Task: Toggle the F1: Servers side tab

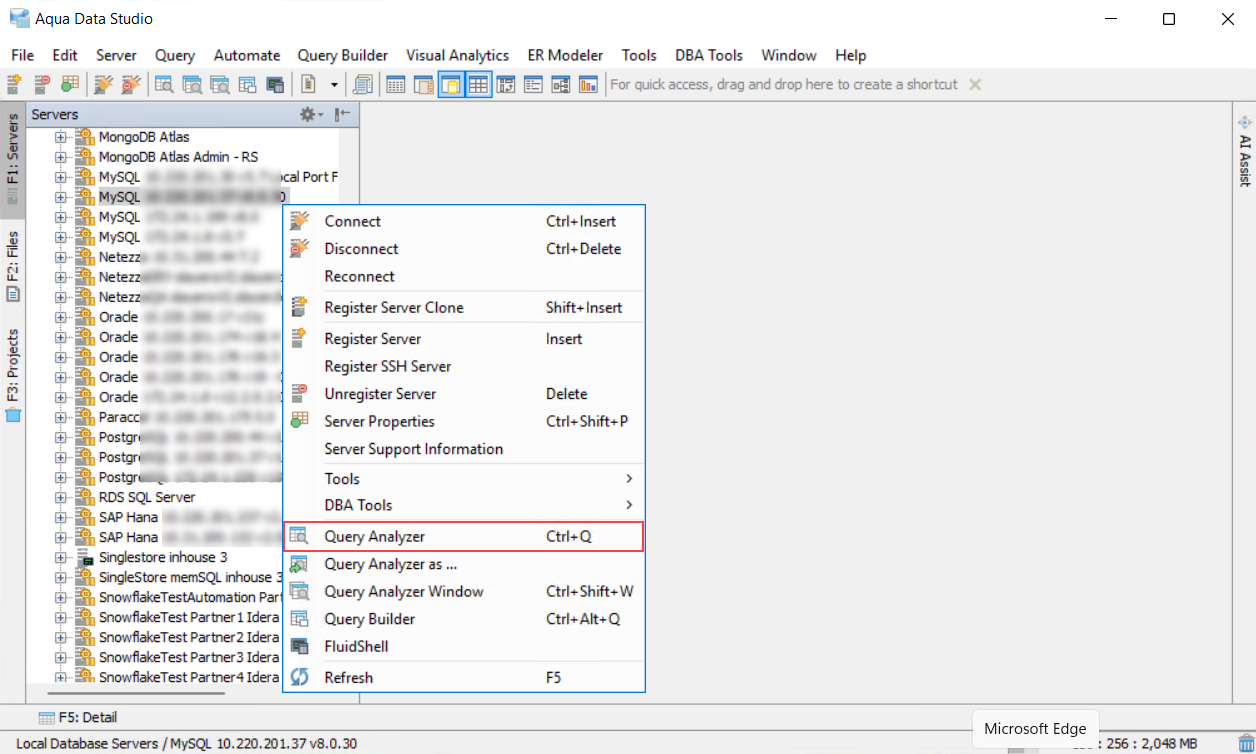Action: pos(13,158)
